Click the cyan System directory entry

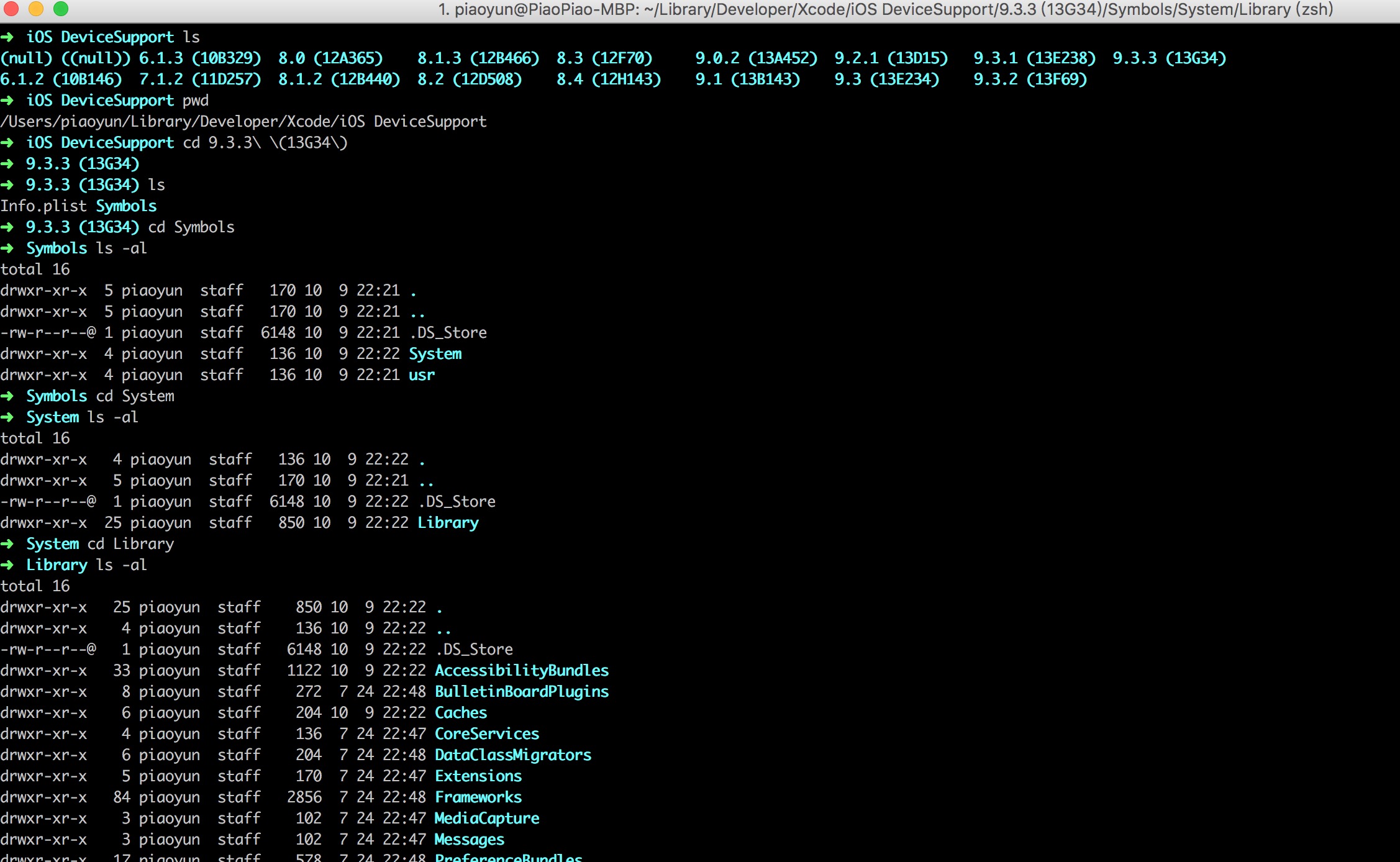[435, 354]
